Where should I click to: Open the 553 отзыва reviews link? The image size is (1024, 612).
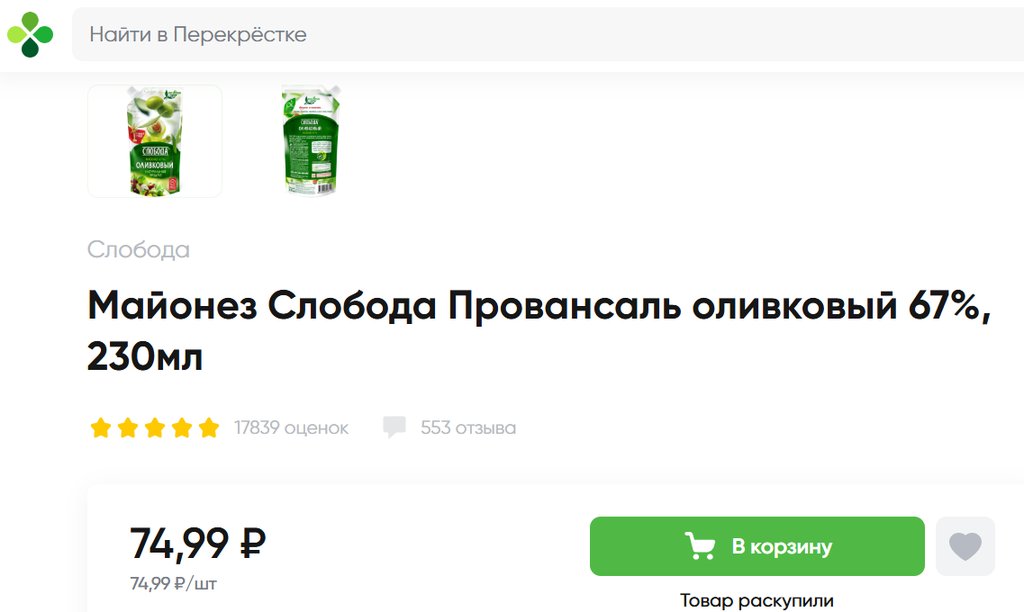[468, 428]
